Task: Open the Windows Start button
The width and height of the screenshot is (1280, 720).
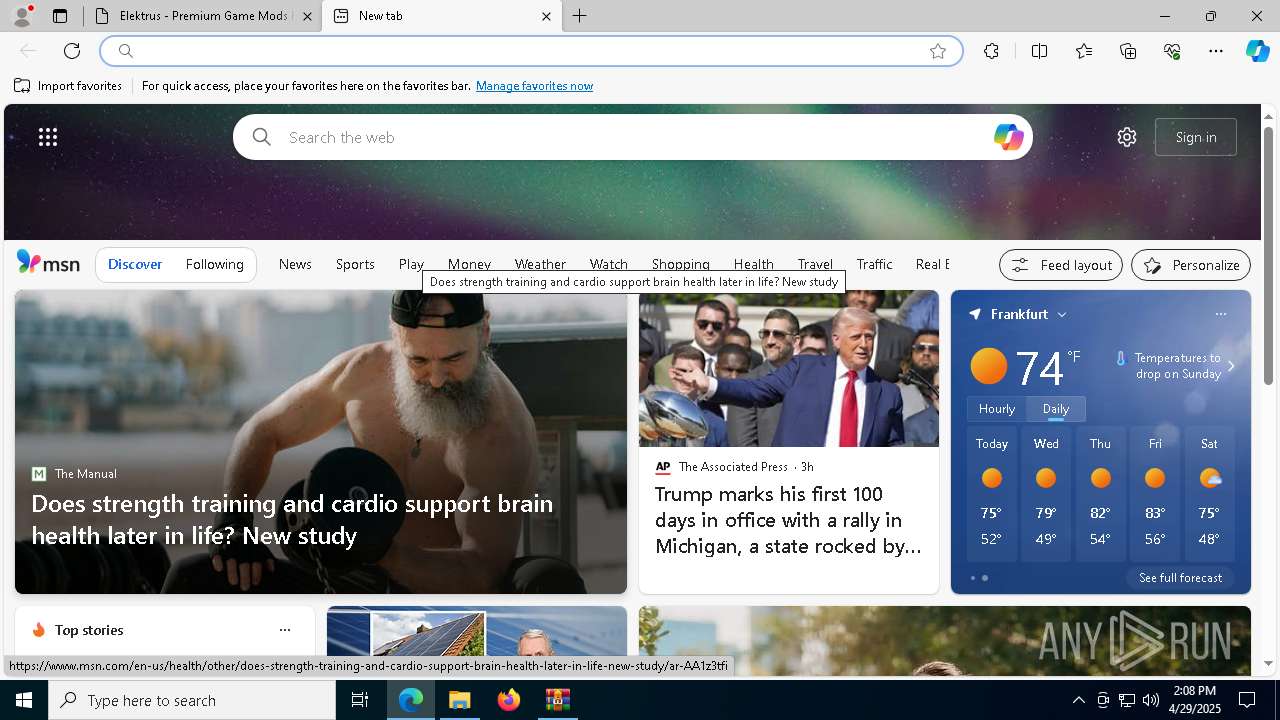Action: click(24, 700)
